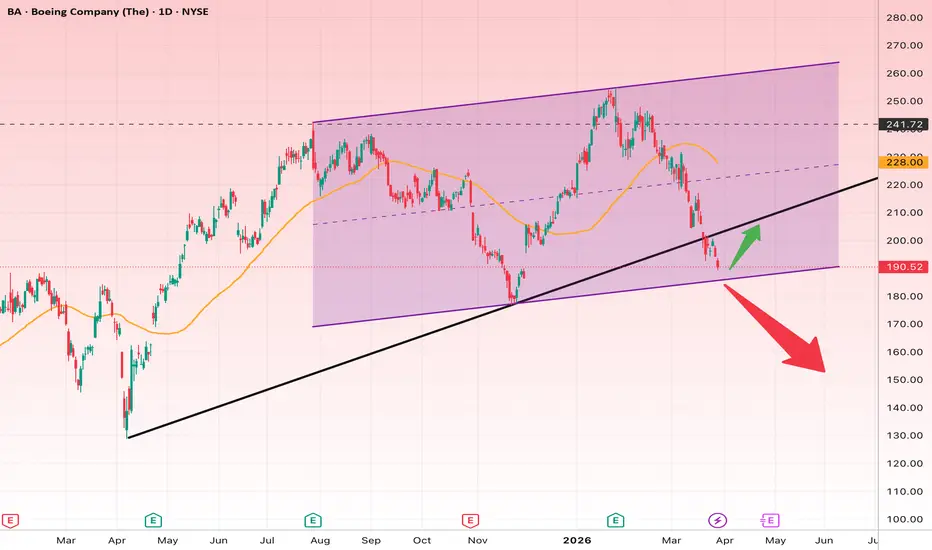This screenshot has width=932, height=550.
Task: Click the Jul label on time axis
Action: pyautogui.click(x=267, y=540)
